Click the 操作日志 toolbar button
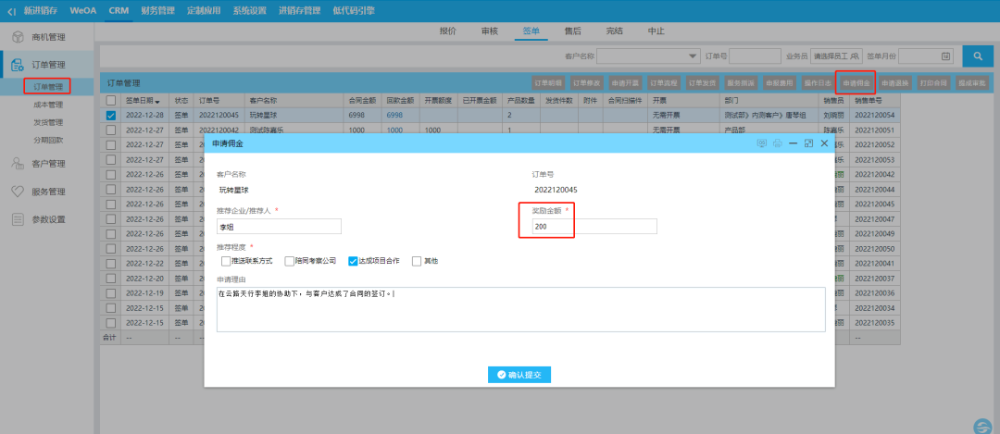1000x434 pixels. [x=817, y=83]
